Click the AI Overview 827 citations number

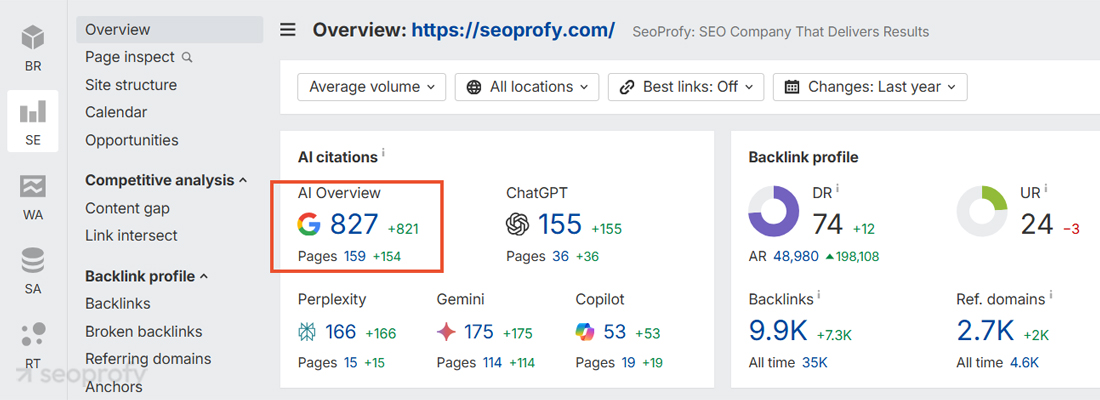click(x=354, y=224)
